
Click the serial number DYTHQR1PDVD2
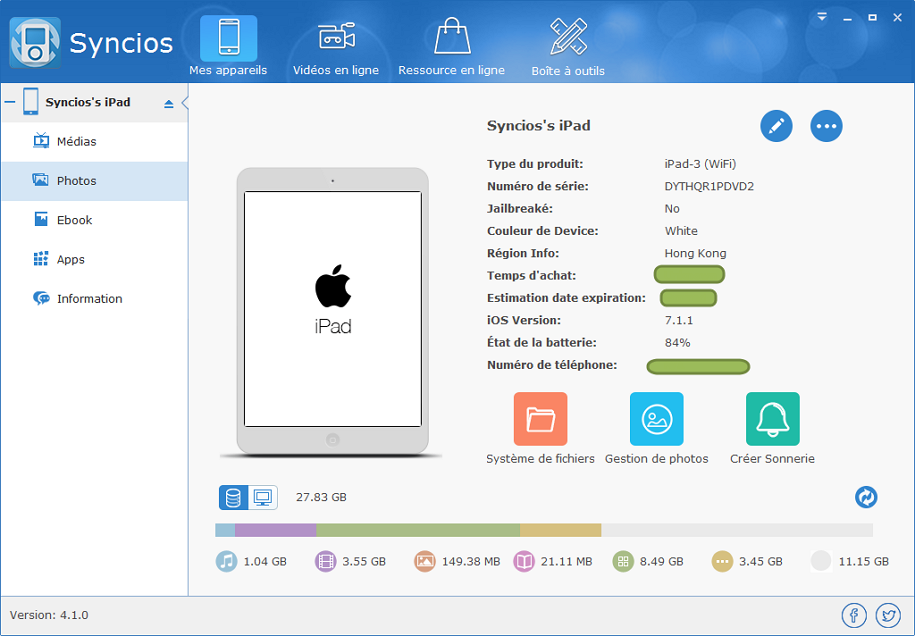tap(709, 186)
